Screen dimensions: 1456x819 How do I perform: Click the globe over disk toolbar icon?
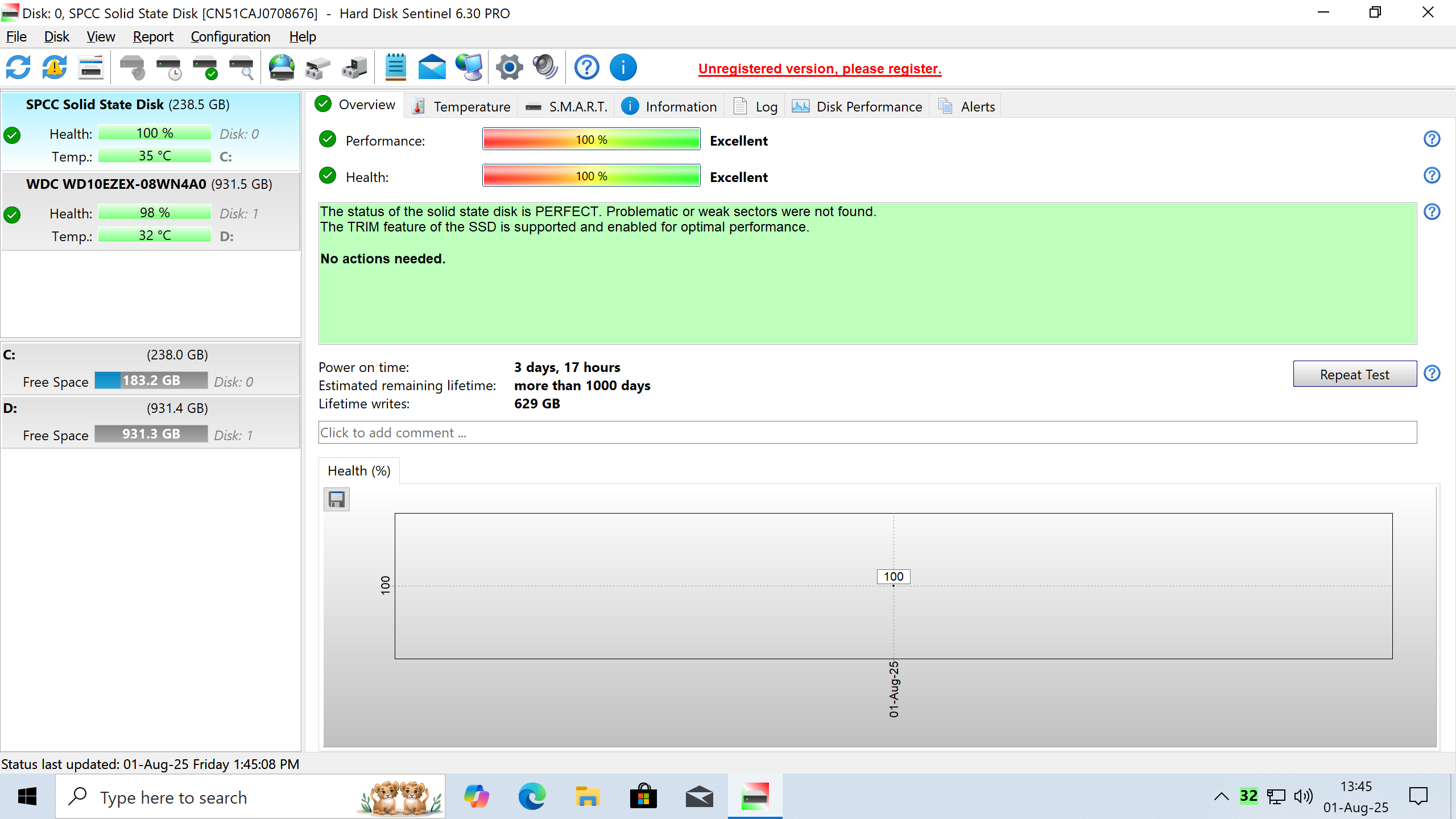coord(282,68)
